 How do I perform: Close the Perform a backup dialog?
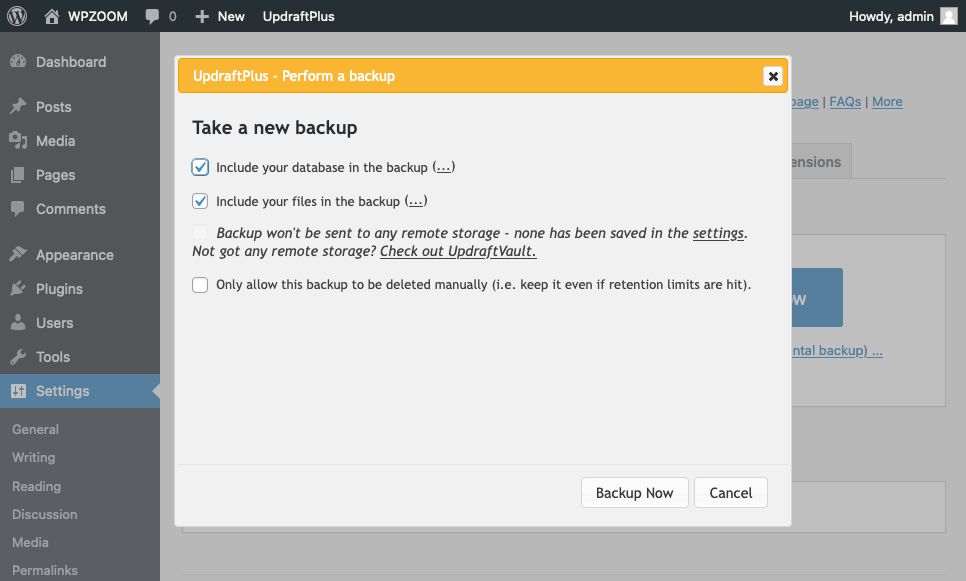[x=773, y=76]
